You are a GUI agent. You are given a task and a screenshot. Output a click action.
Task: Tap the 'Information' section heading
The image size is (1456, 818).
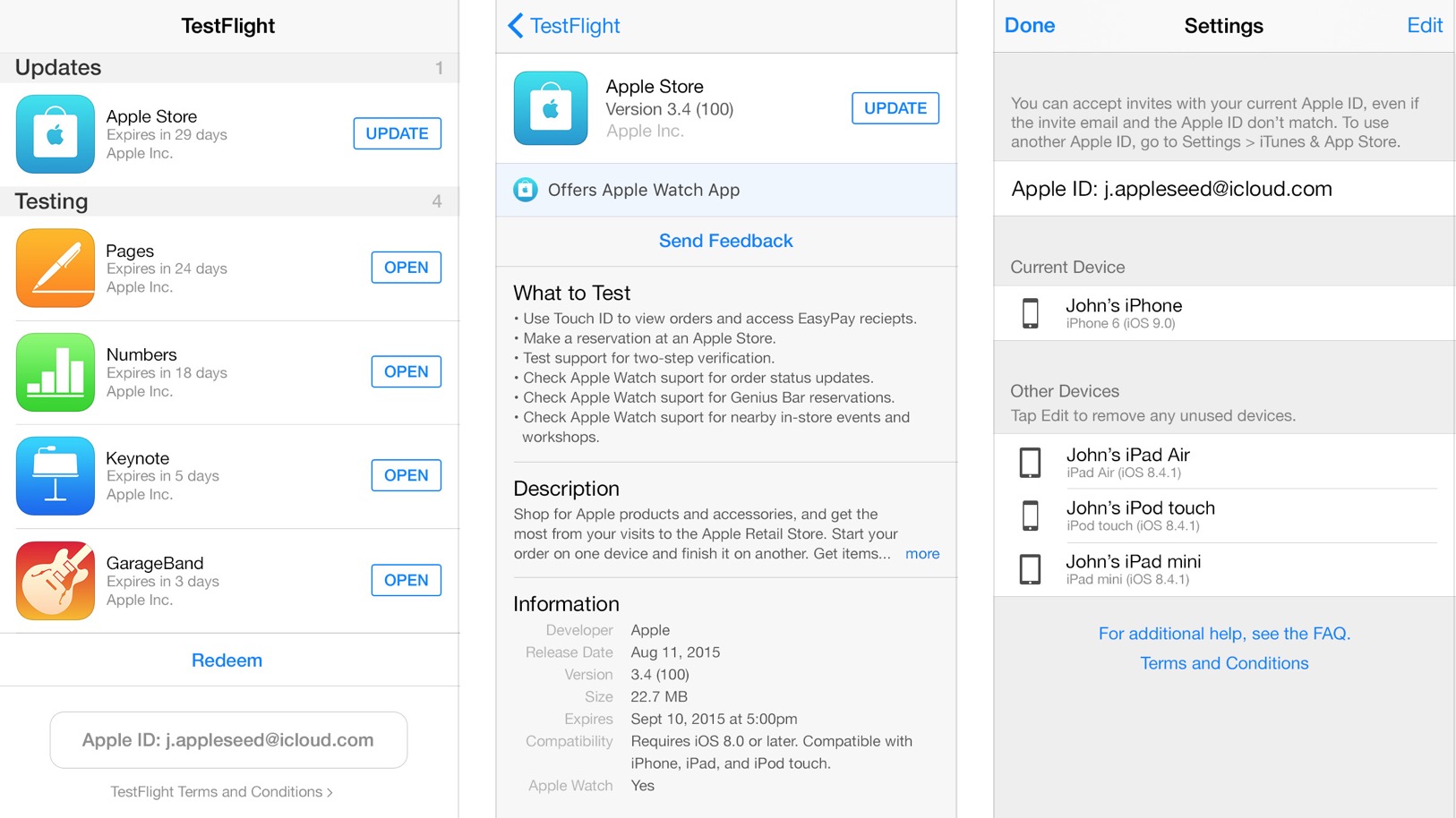[567, 604]
